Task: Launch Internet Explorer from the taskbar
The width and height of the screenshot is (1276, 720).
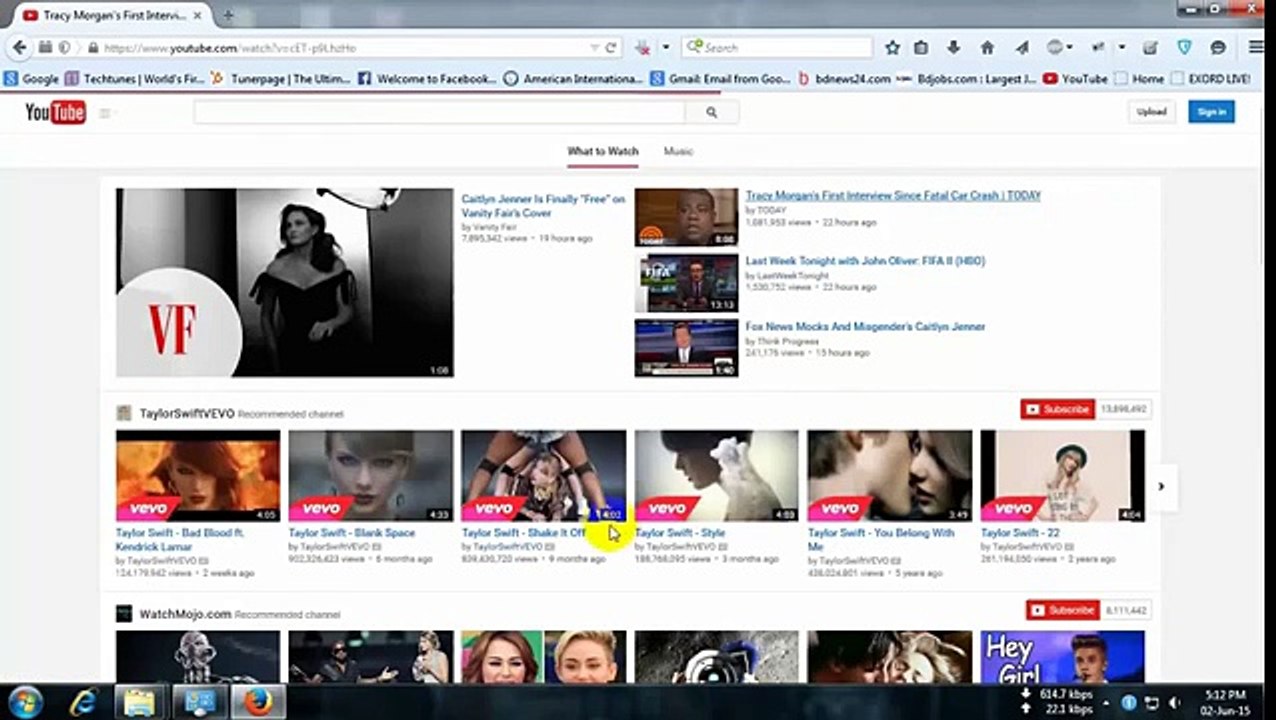Action: pos(83,702)
